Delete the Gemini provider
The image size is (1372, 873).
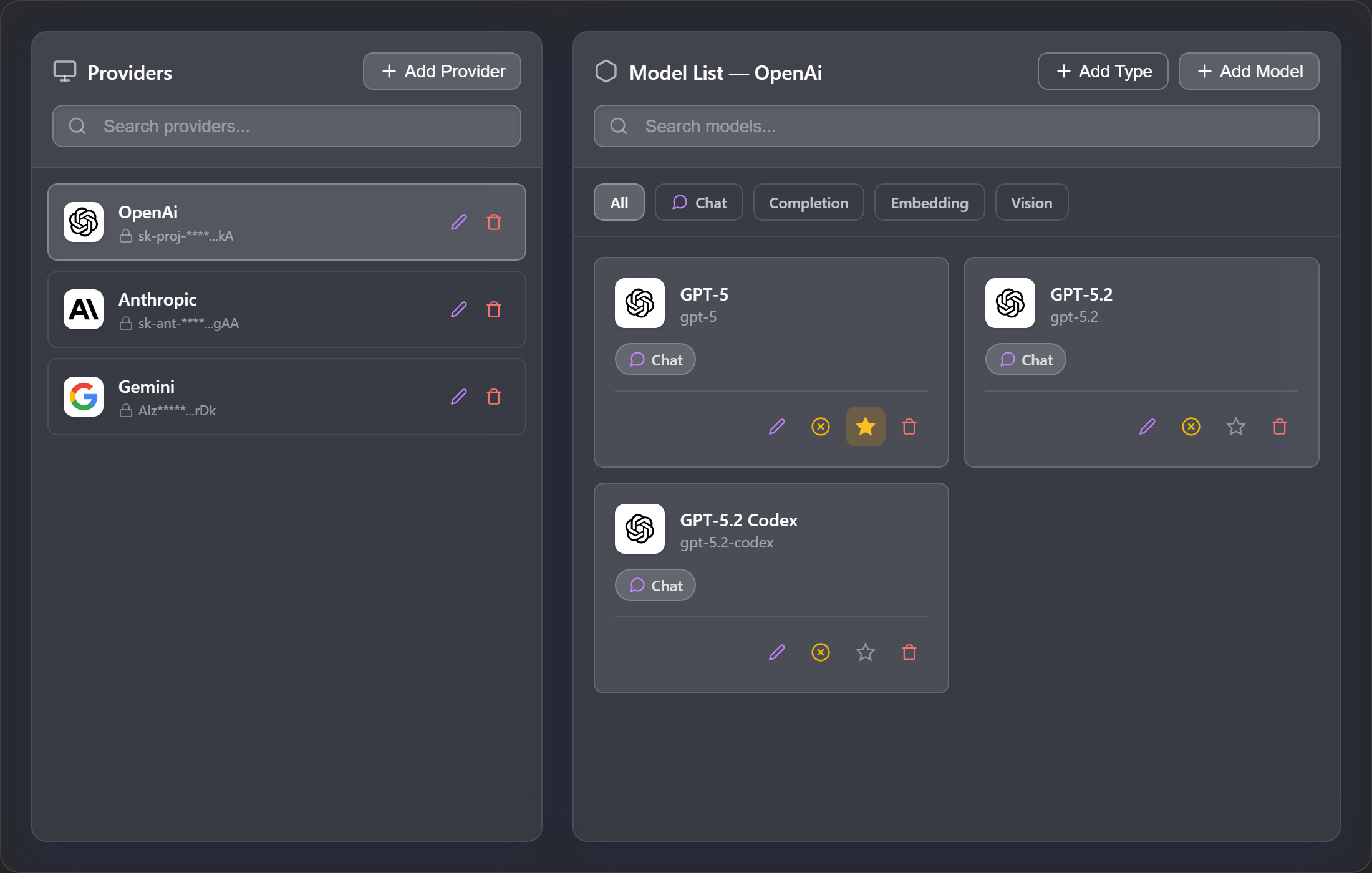point(494,397)
